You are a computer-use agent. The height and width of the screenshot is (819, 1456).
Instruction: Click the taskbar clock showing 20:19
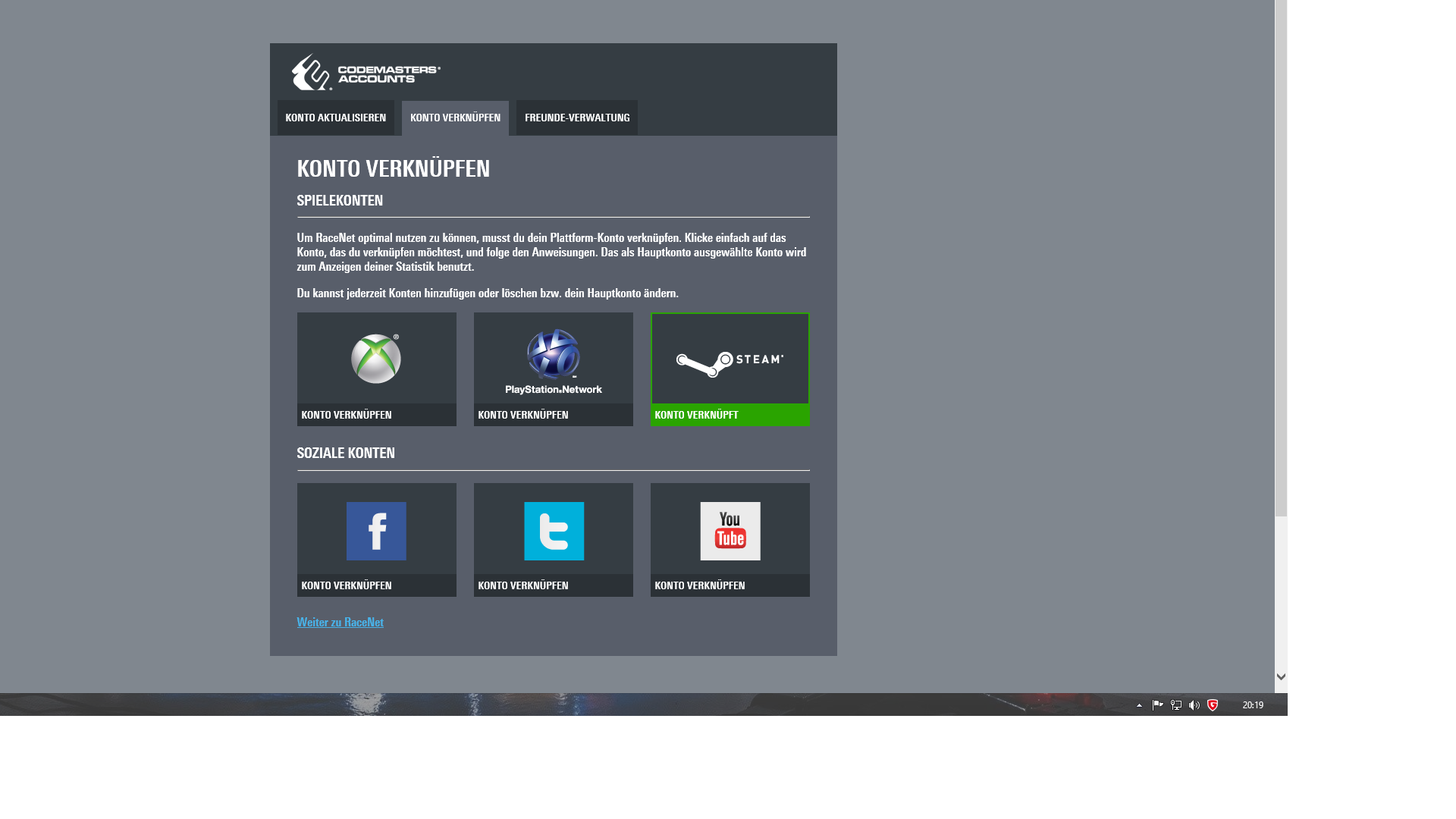[1253, 705]
